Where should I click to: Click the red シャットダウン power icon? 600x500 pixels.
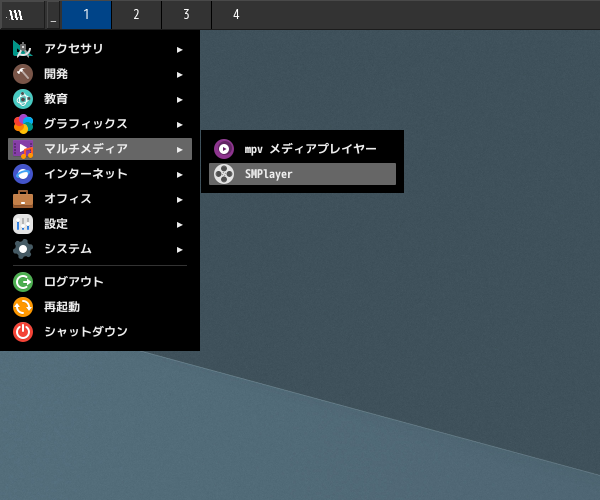tap(23, 332)
